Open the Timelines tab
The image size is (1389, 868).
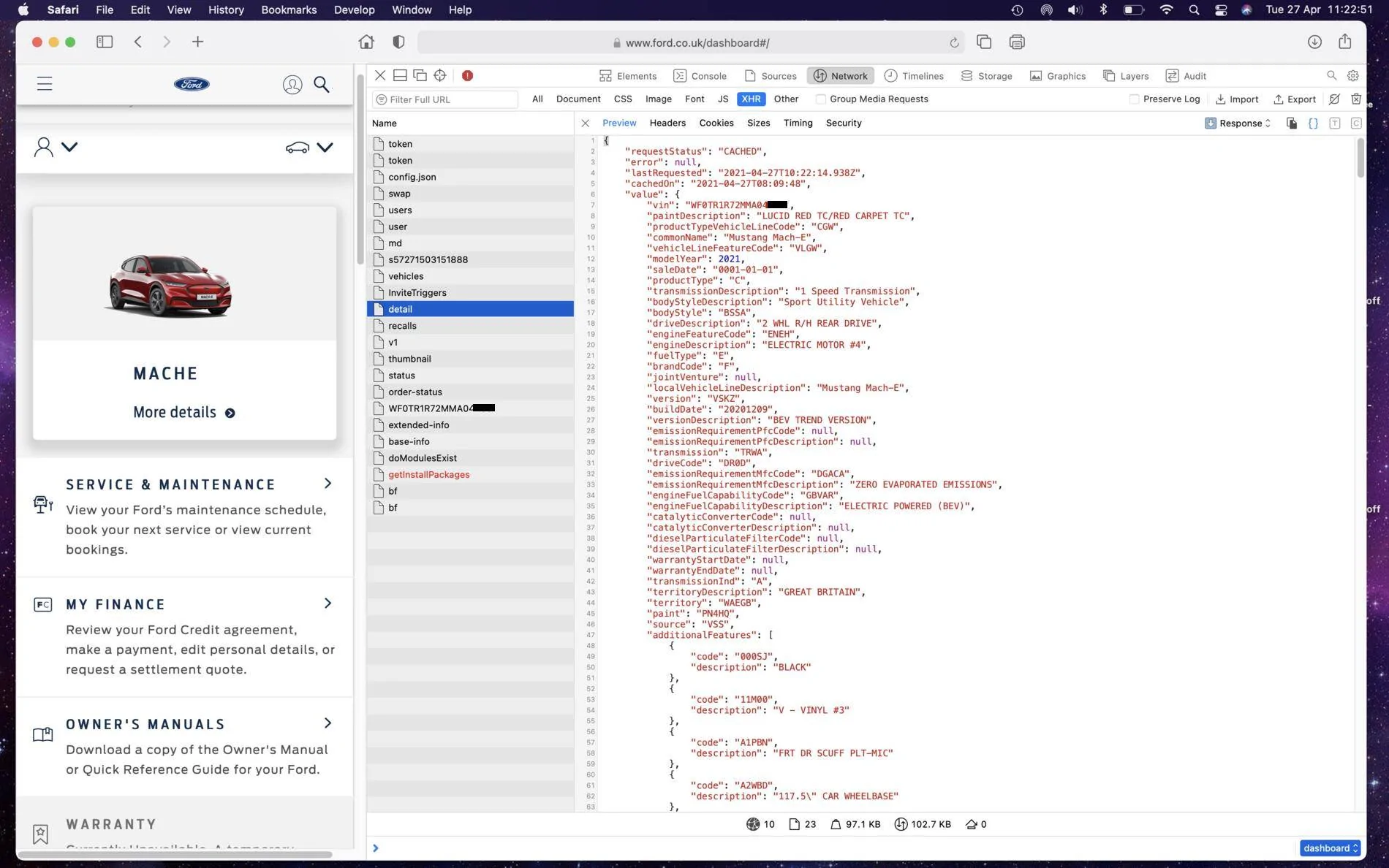914,76
